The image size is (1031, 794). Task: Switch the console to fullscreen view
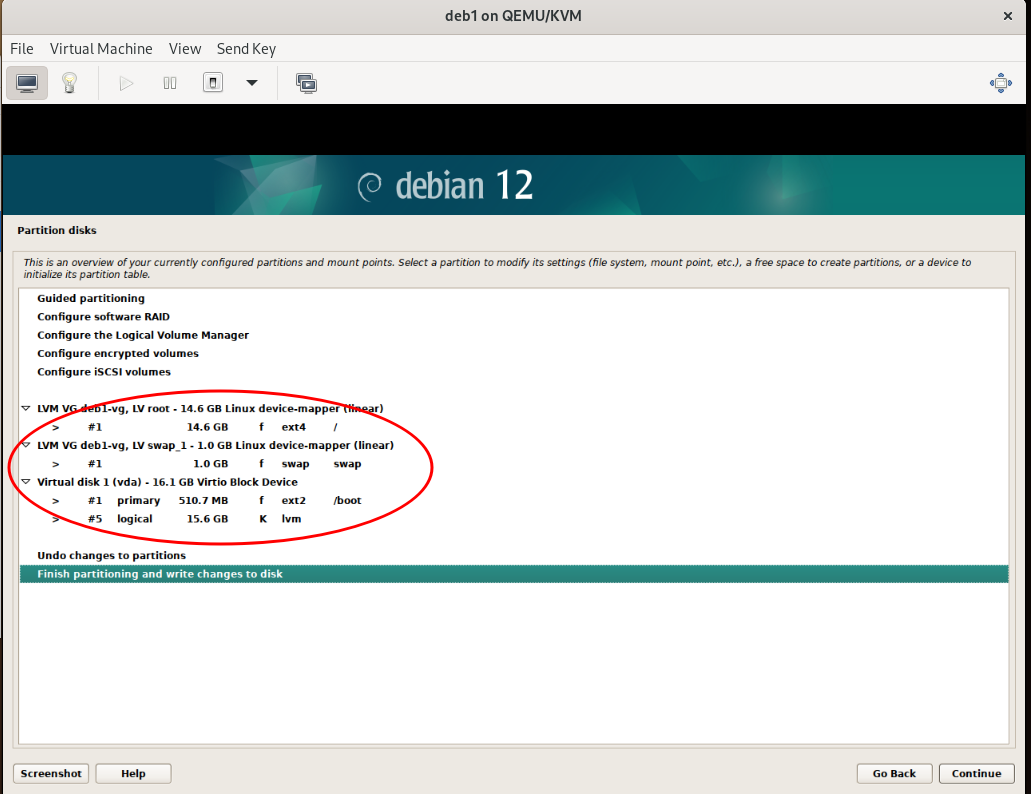click(1000, 83)
